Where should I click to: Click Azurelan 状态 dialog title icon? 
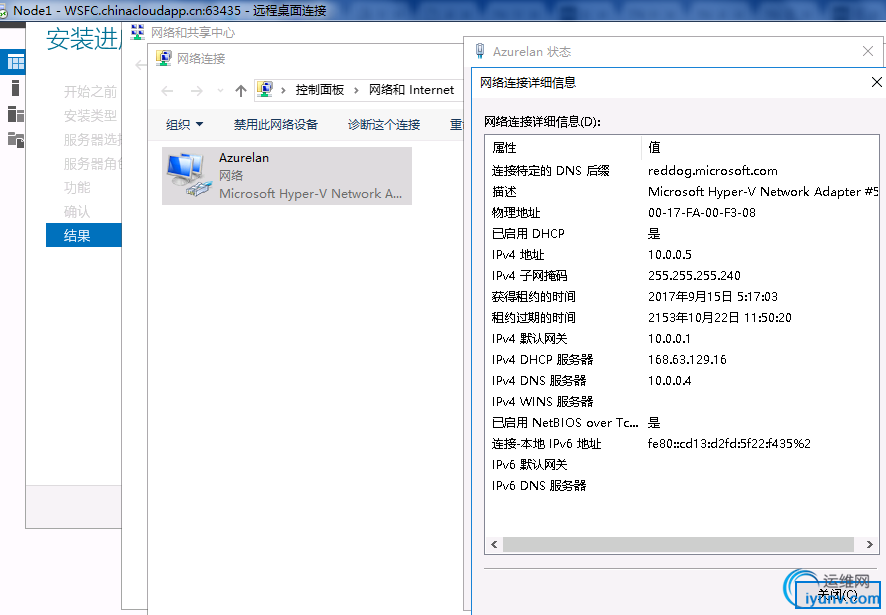tap(480, 51)
